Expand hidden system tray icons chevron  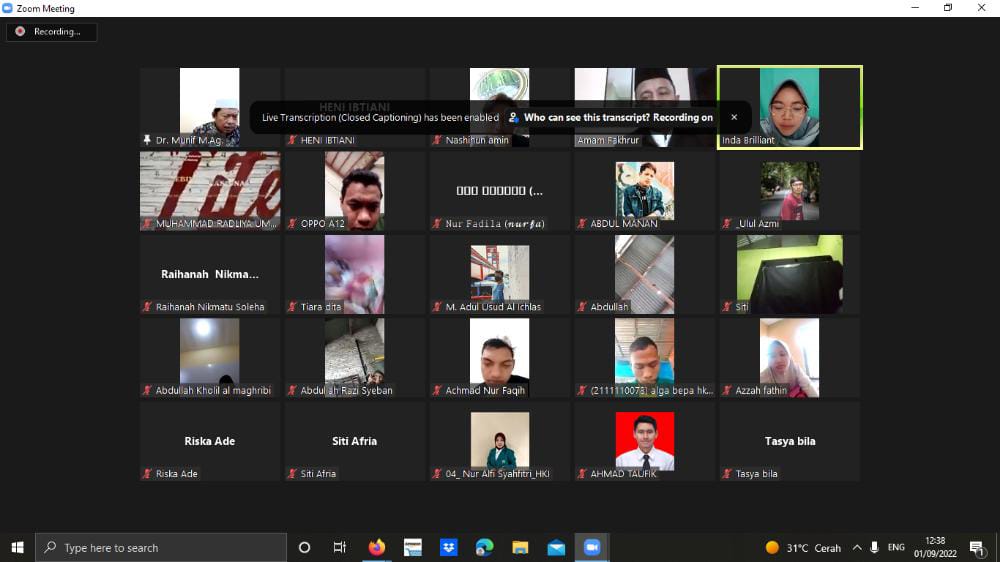click(857, 548)
